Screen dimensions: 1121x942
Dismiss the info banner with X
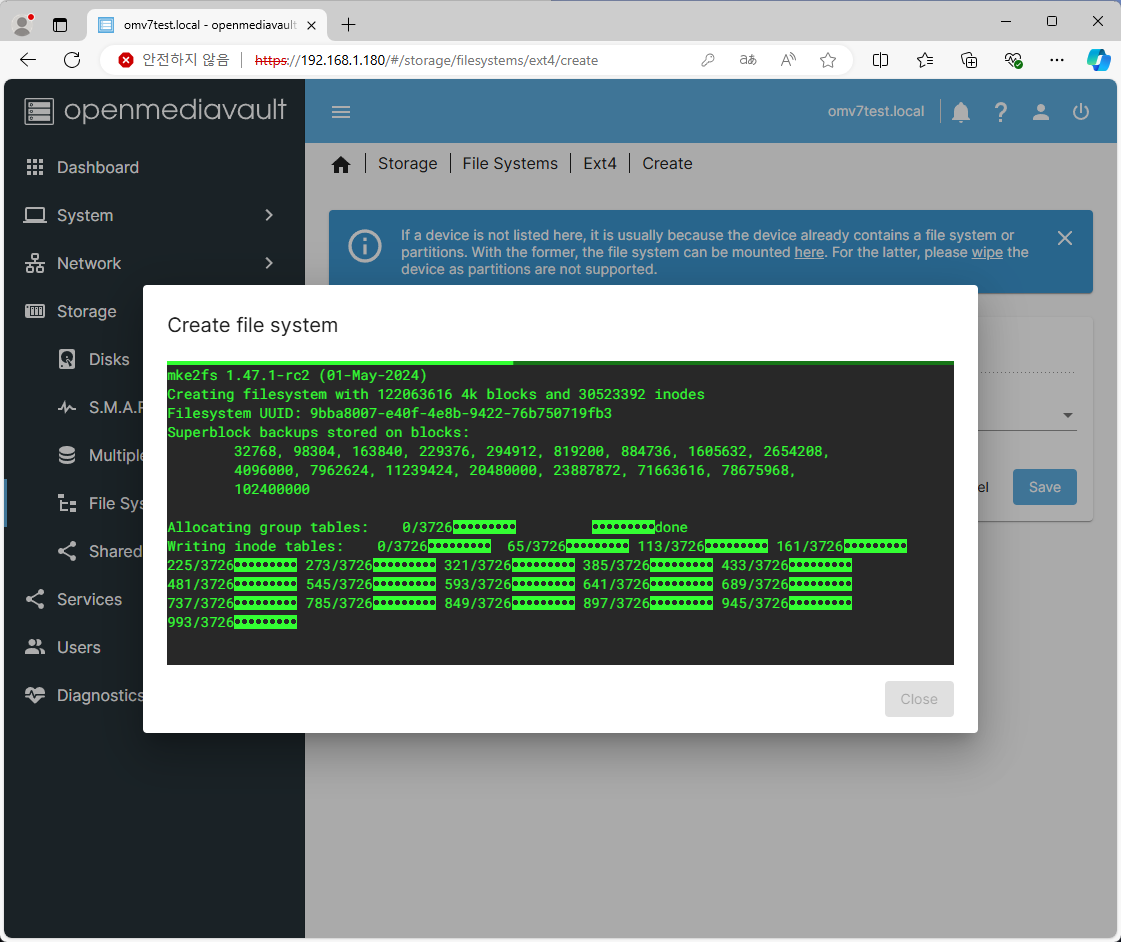[1065, 238]
